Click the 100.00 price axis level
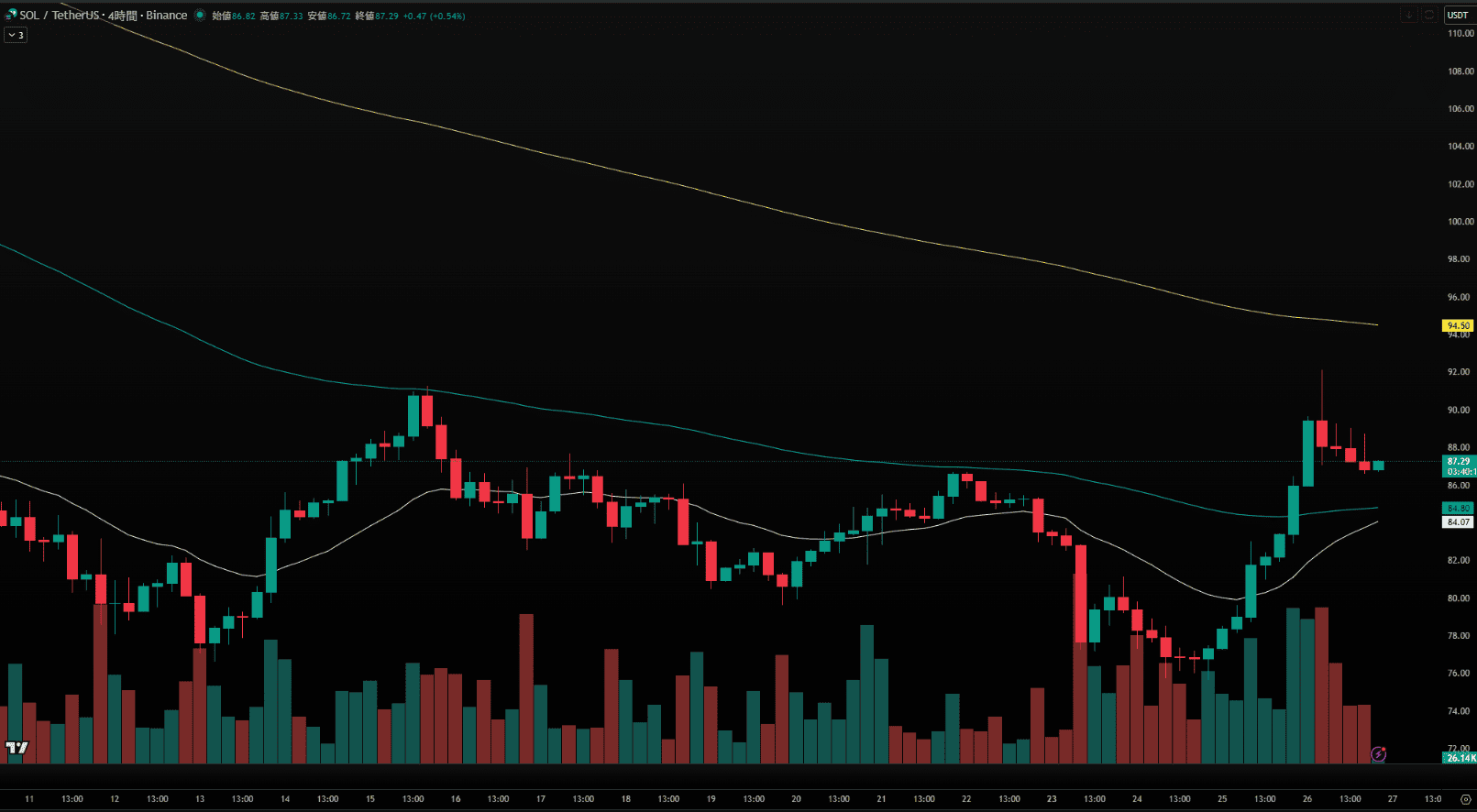1477x812 pixels. 1460,222
